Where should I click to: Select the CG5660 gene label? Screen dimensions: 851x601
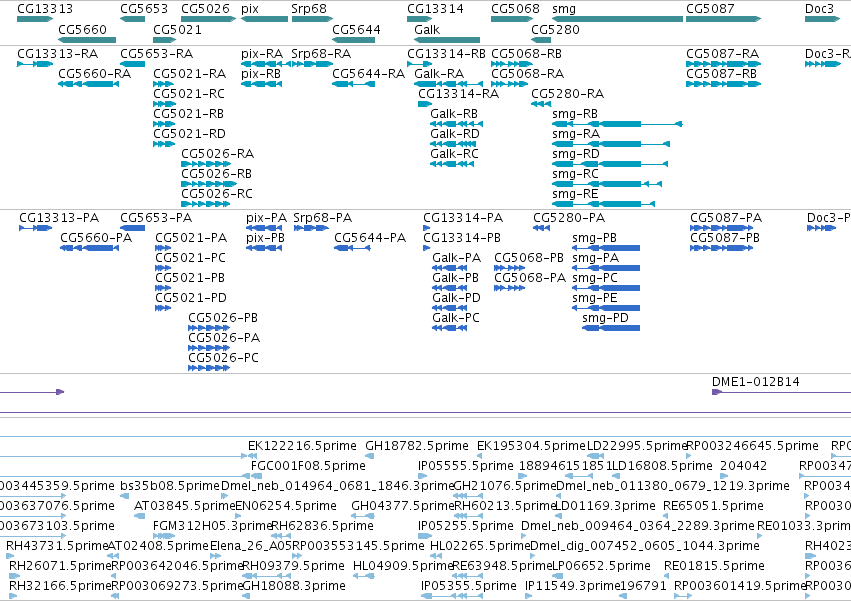coord(82,29)
